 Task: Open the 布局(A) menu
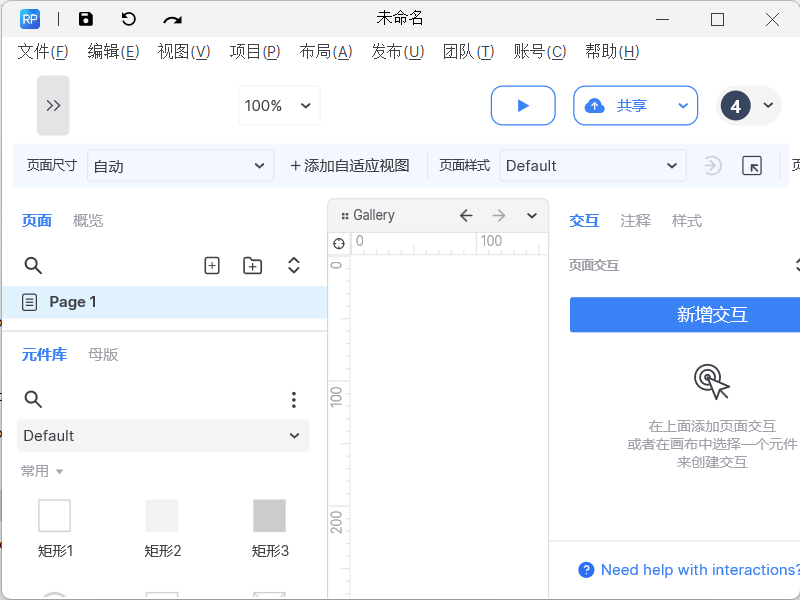click(x=326, y=52)
